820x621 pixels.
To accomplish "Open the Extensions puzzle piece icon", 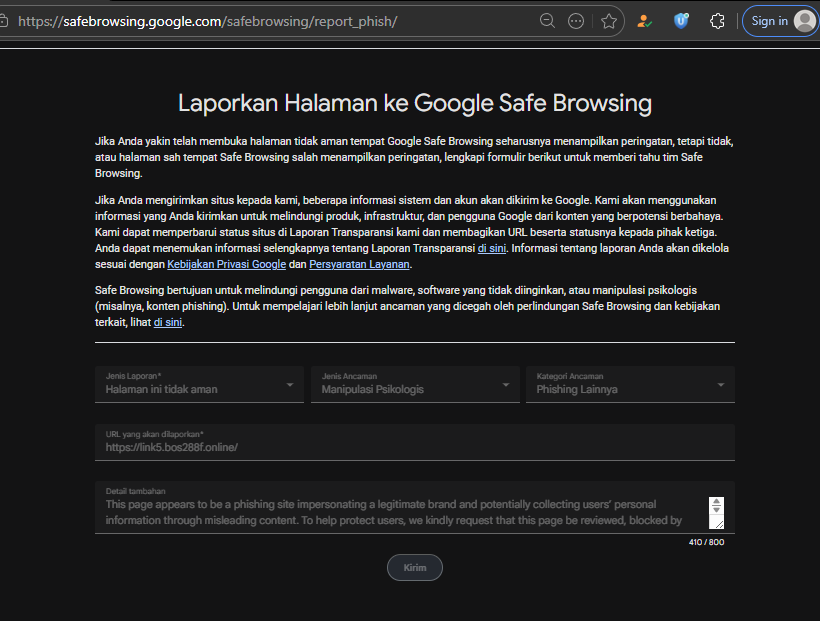I will 718,21.
